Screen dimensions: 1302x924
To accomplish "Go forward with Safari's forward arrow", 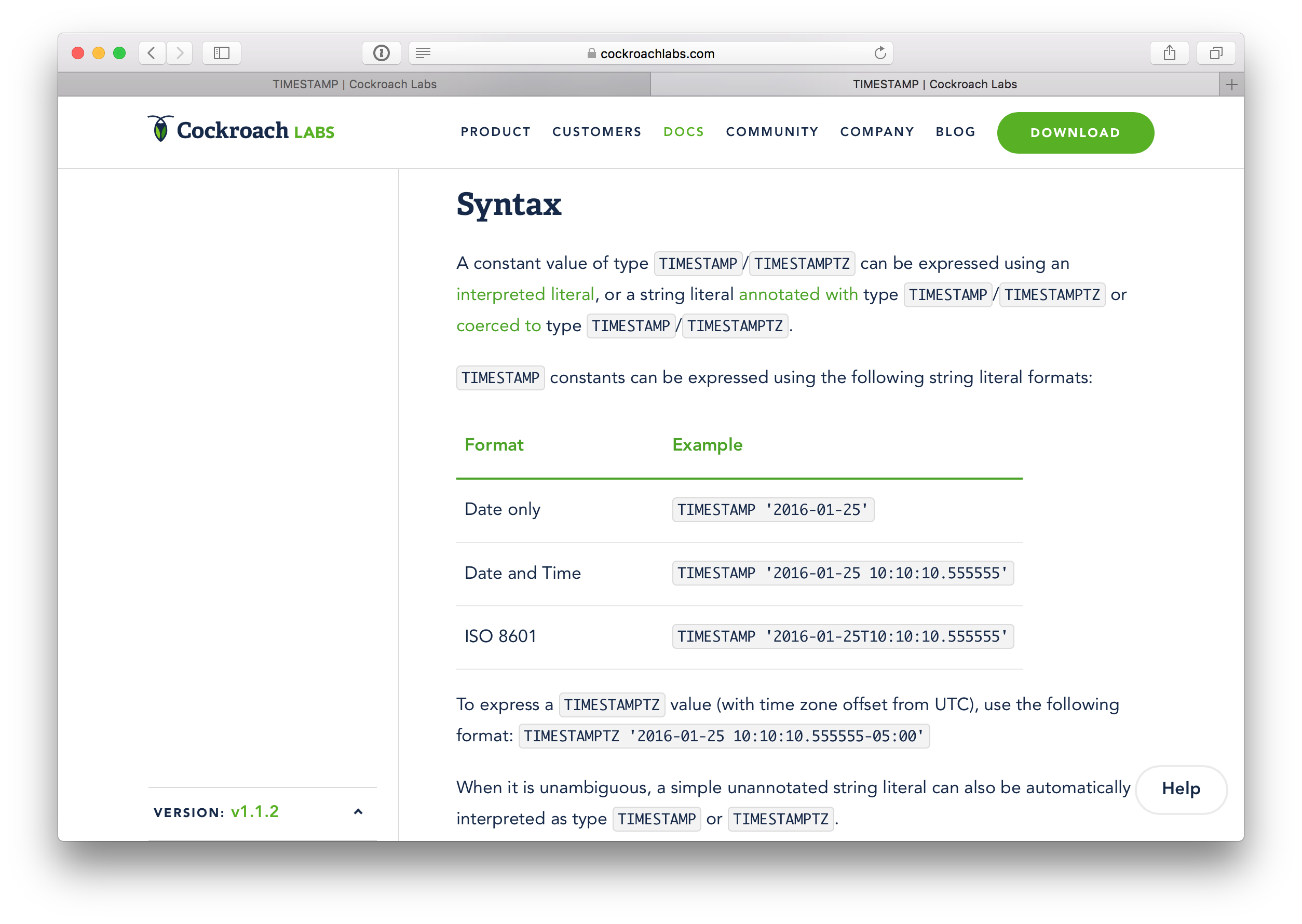I will pyautogui.click(x=179, y=53).
